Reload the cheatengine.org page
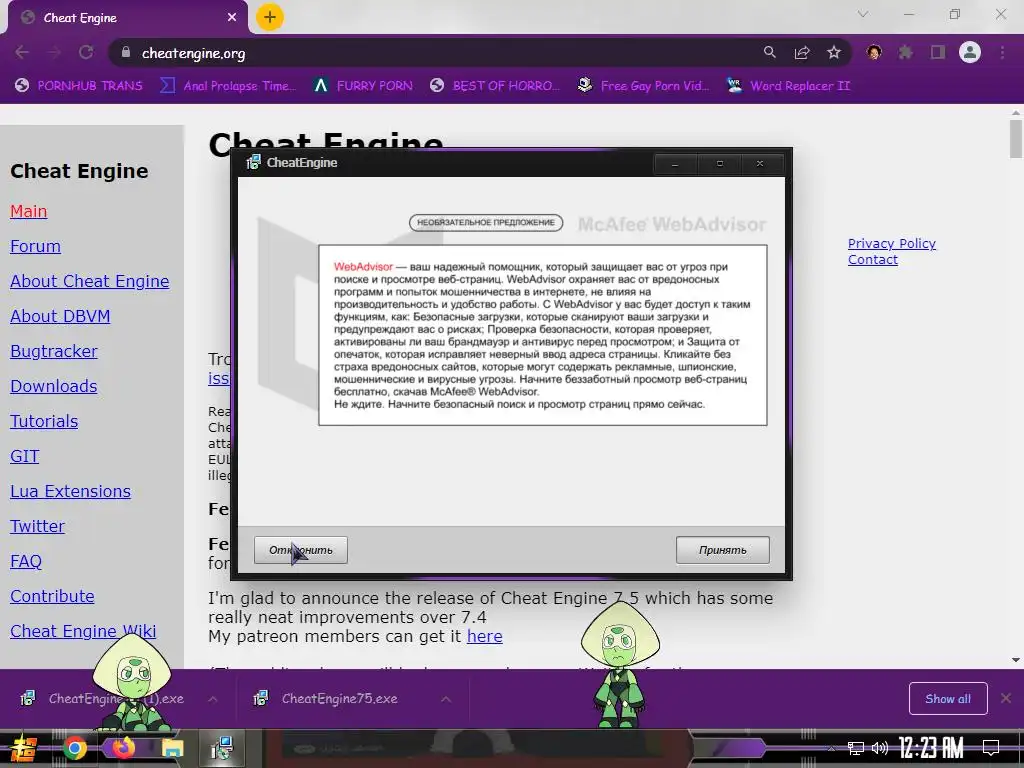The height and width of the screenshot is (768, 1024). pyautogui.click(x=86, y=53)
